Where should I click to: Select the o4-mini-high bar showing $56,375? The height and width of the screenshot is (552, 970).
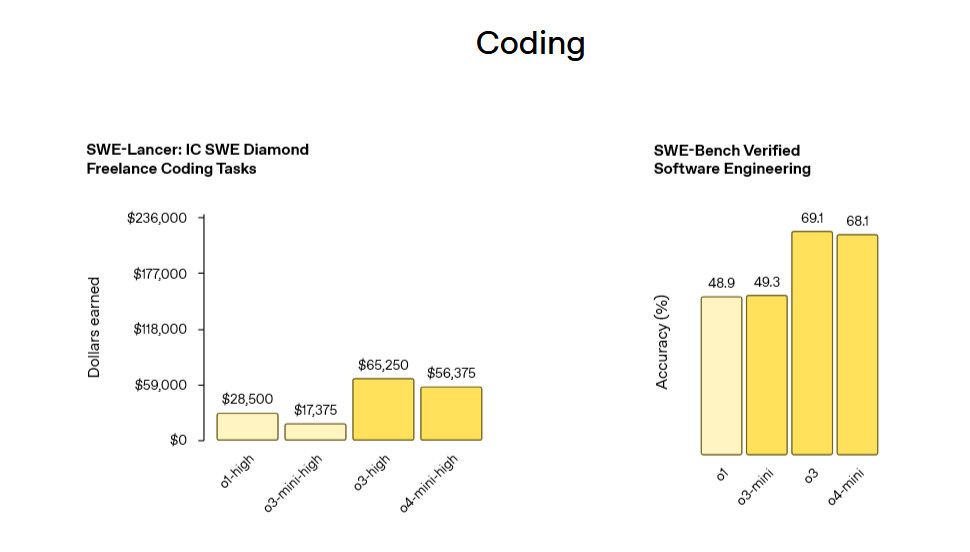coord(451,413)
